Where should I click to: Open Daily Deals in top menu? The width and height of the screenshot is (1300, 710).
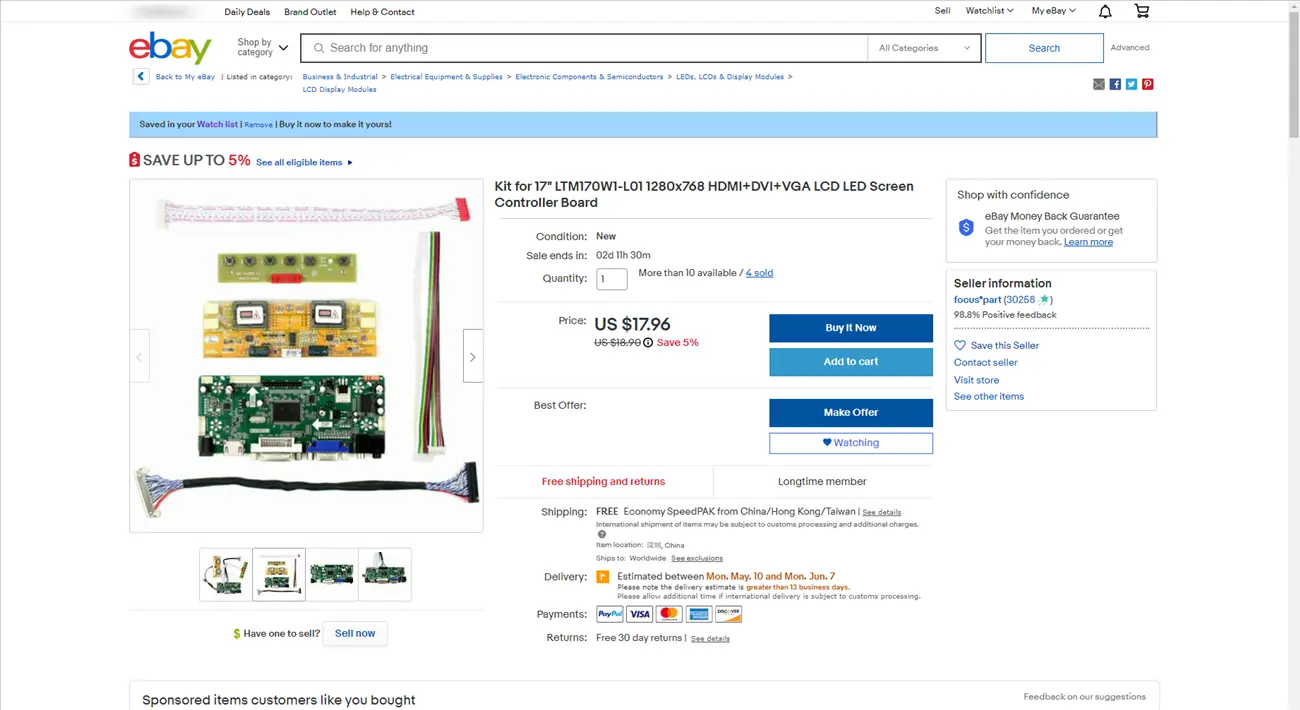247,12
